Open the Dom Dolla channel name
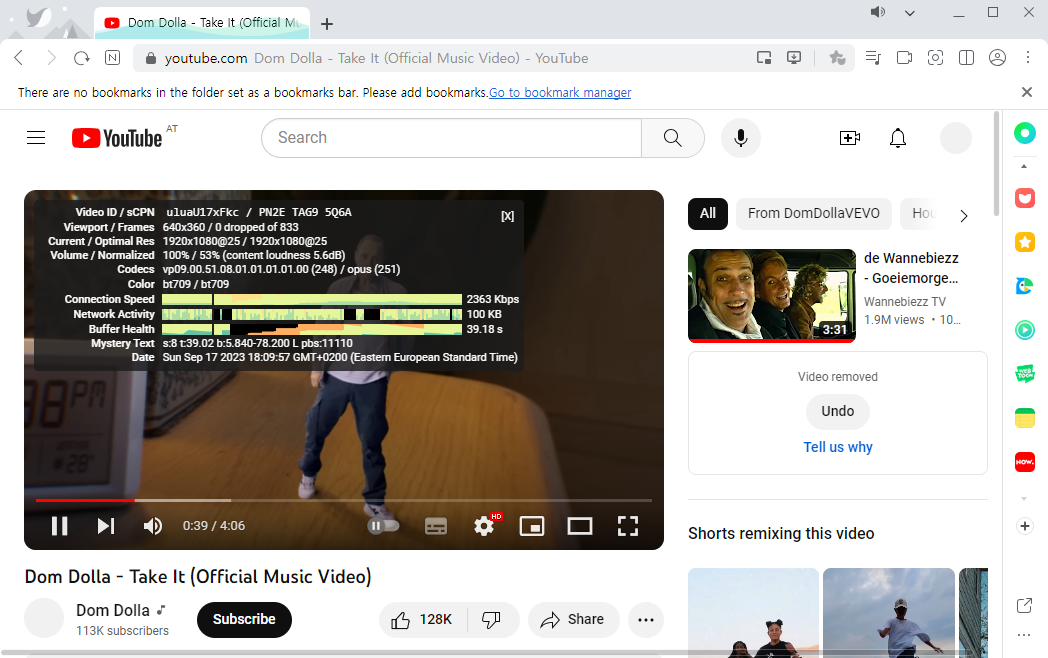 113,611
